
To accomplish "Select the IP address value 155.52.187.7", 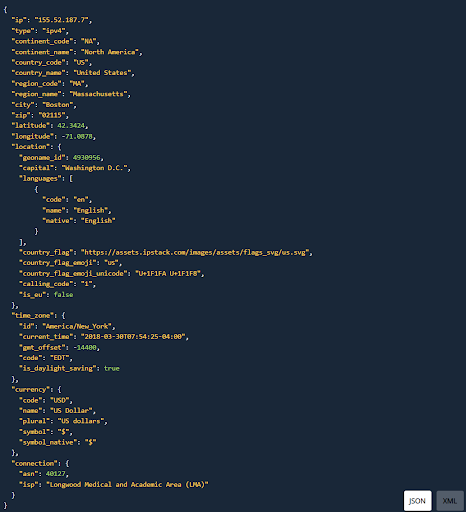I will pos(62,20).
